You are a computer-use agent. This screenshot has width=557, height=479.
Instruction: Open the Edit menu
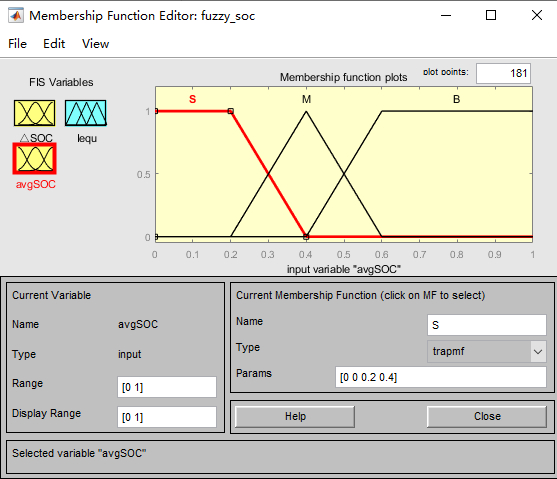click(x=54, y=44)
